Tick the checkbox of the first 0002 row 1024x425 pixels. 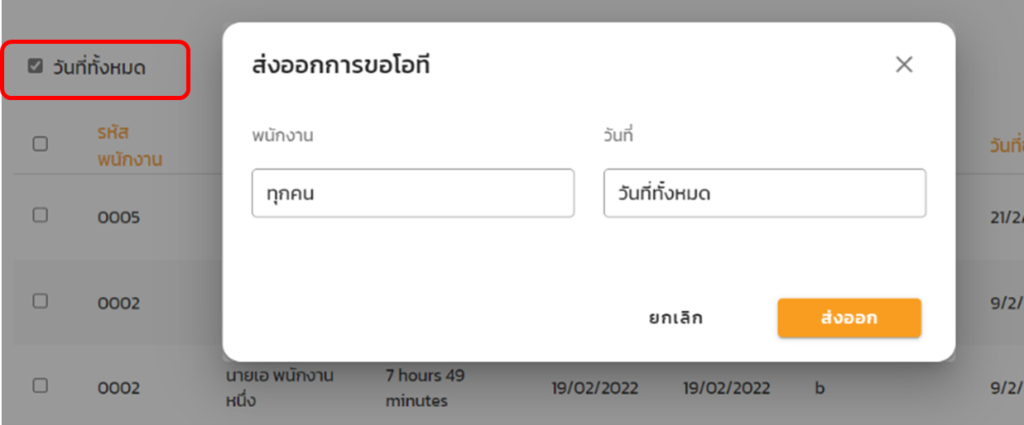[40, 301]
